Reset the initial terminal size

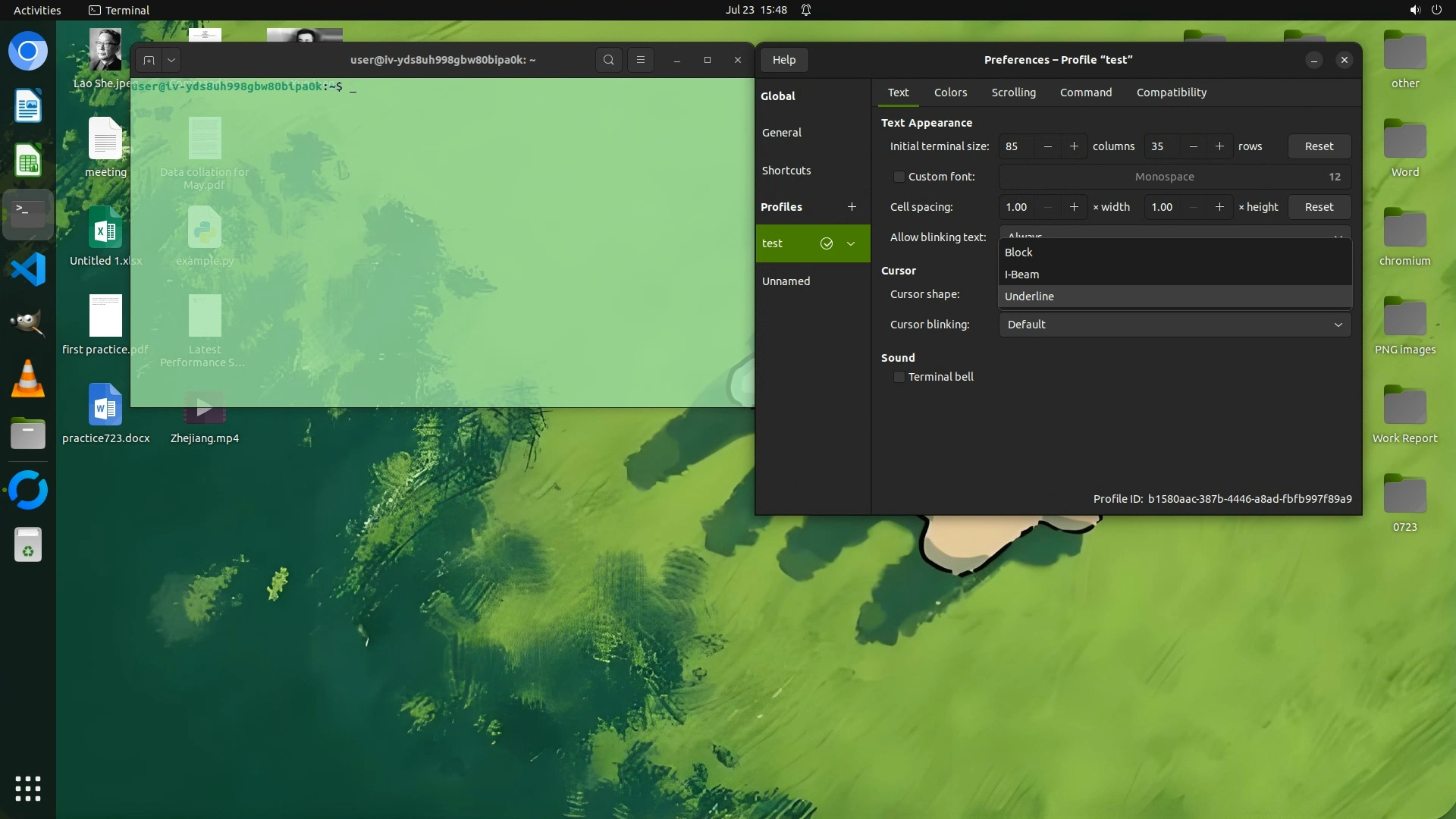pyautogui.click(x=1319, y=146)
